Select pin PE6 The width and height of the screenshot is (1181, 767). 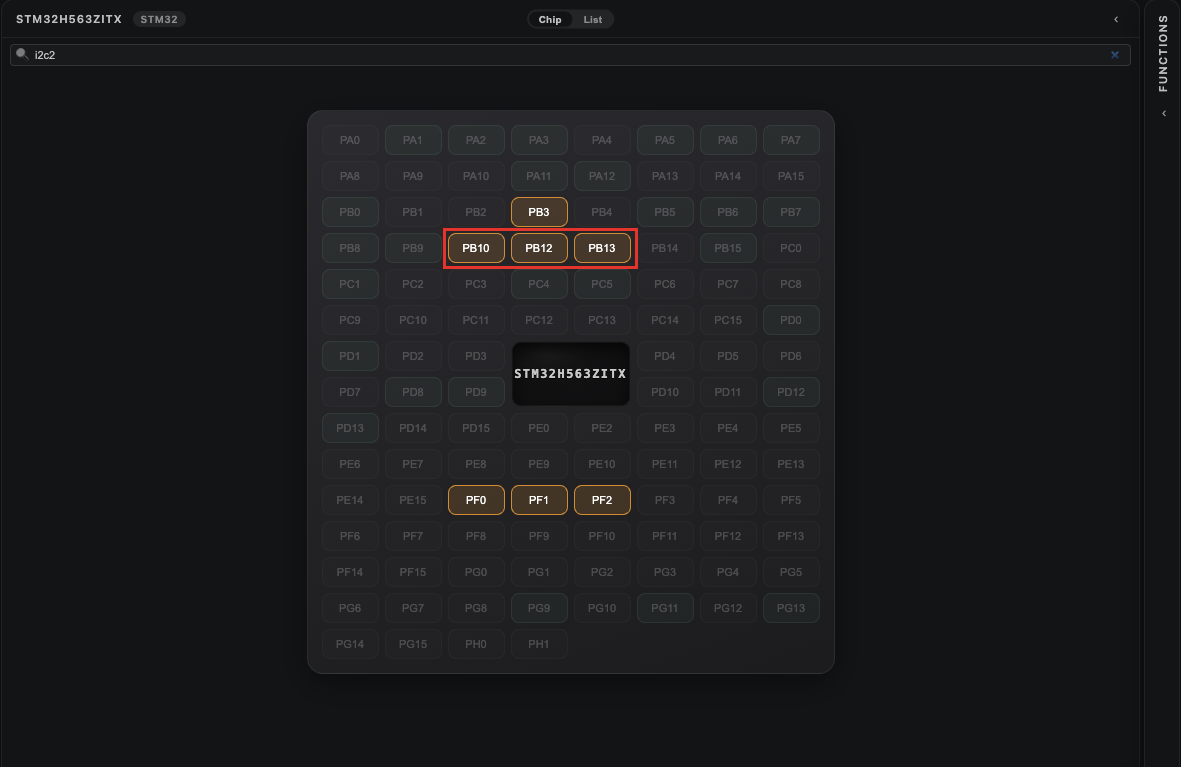pyautogui.click(x=349, y=464)
